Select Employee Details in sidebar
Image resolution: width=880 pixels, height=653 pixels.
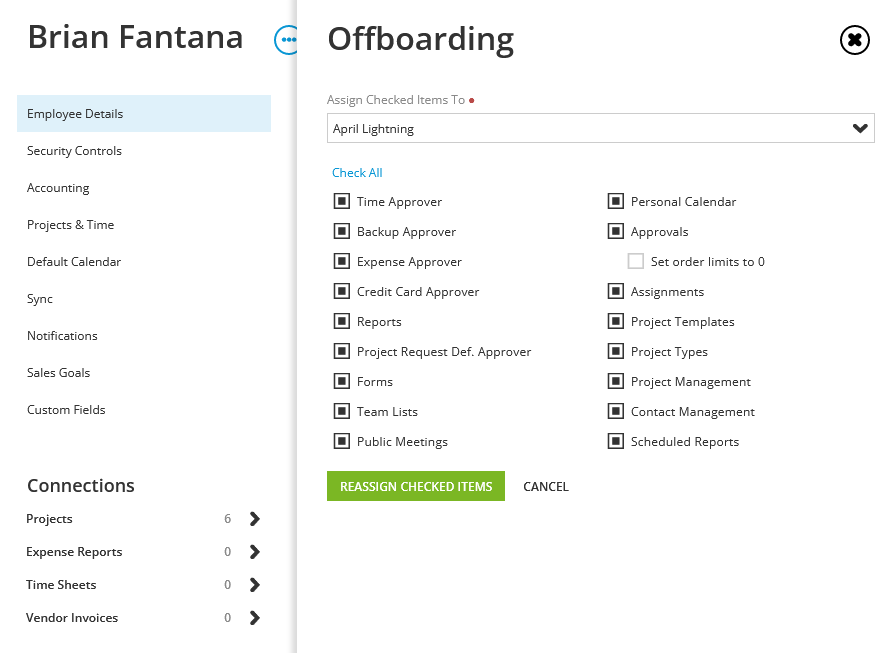coord(144,114)
